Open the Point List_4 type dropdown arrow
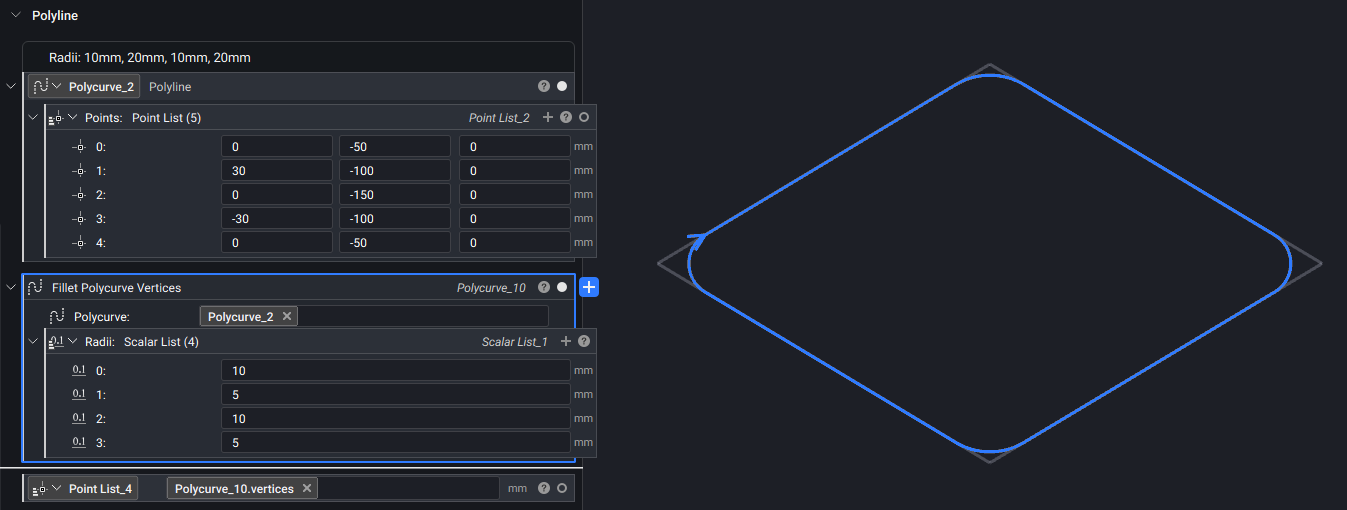This screenshot has height=510, width=1347. 56,489
